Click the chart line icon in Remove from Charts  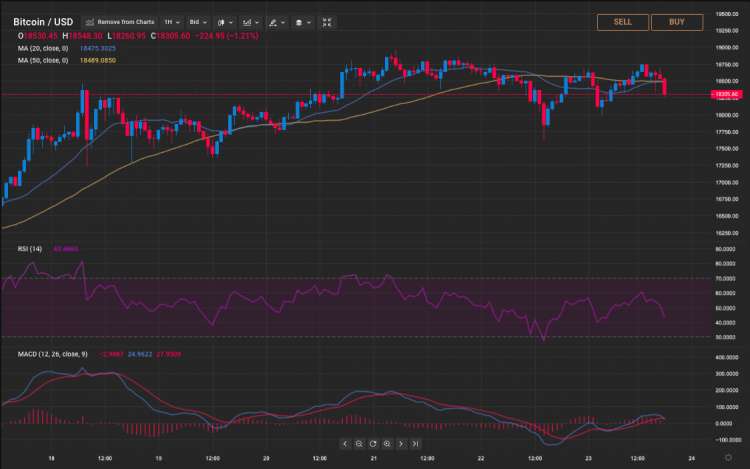(89, 22)
